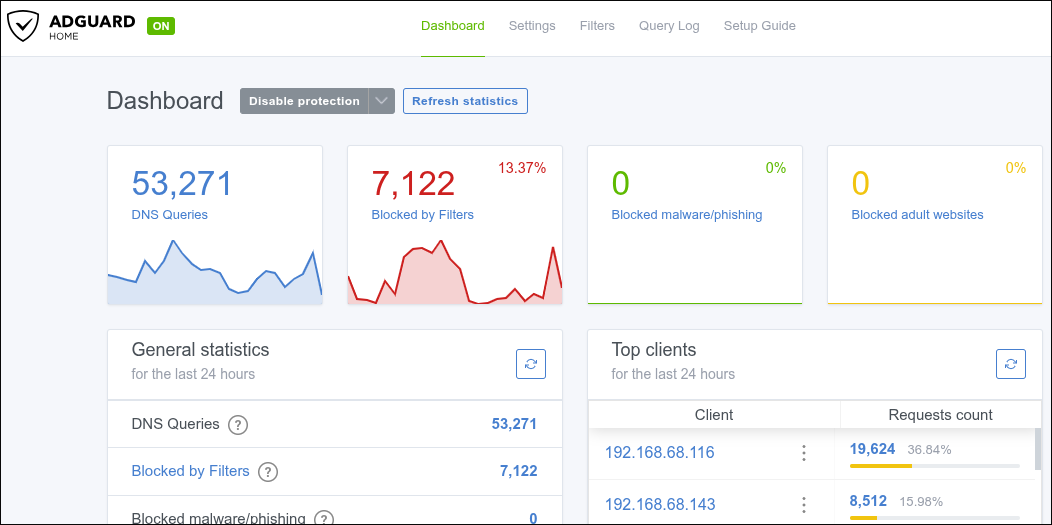The height and width of the screenshot is (525, 1052).
Task: Click the Top clients heading
Action: click(x=654, y=349)
